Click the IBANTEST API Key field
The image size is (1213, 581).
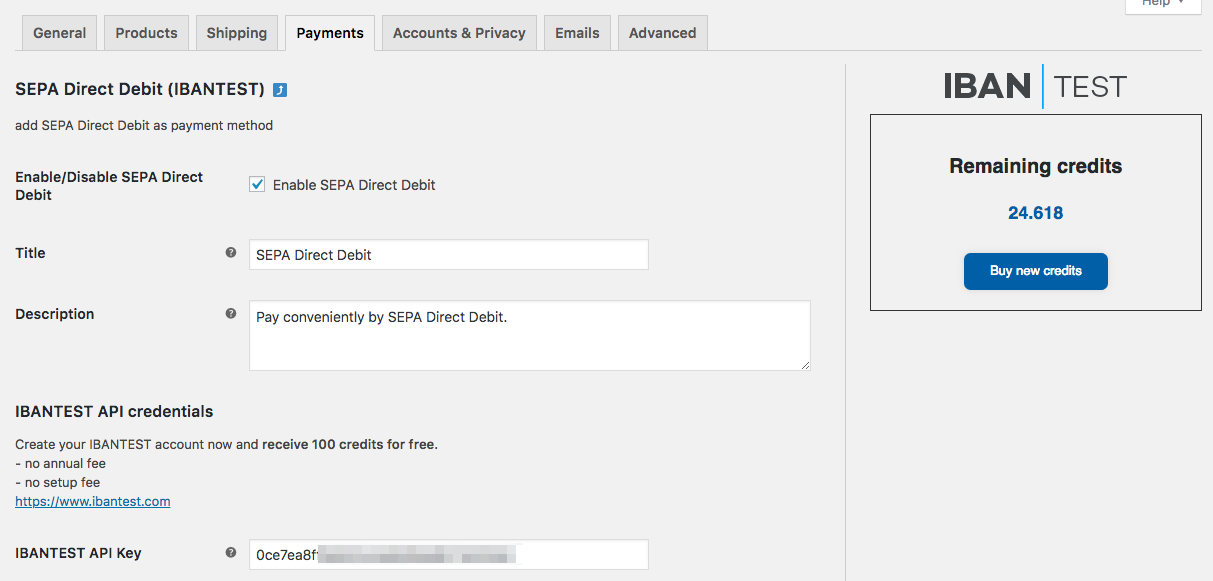coord(449,554)
